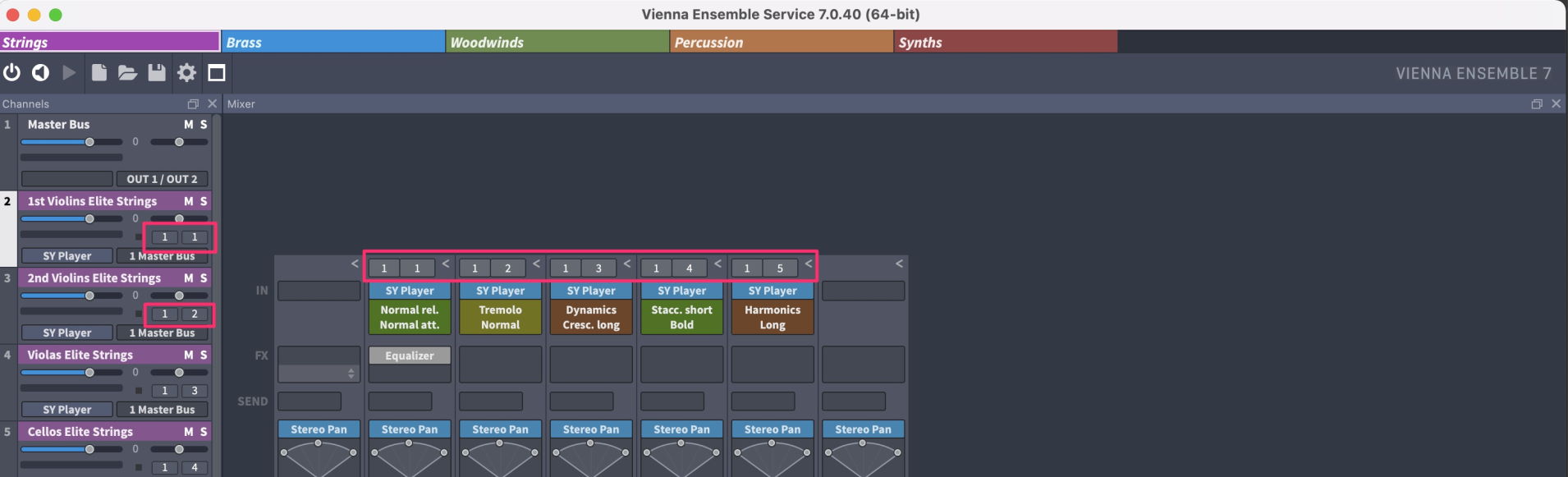This screenshot has height=477, width=1568.
Task: Close the Channels panel
Action: point(212,104)
